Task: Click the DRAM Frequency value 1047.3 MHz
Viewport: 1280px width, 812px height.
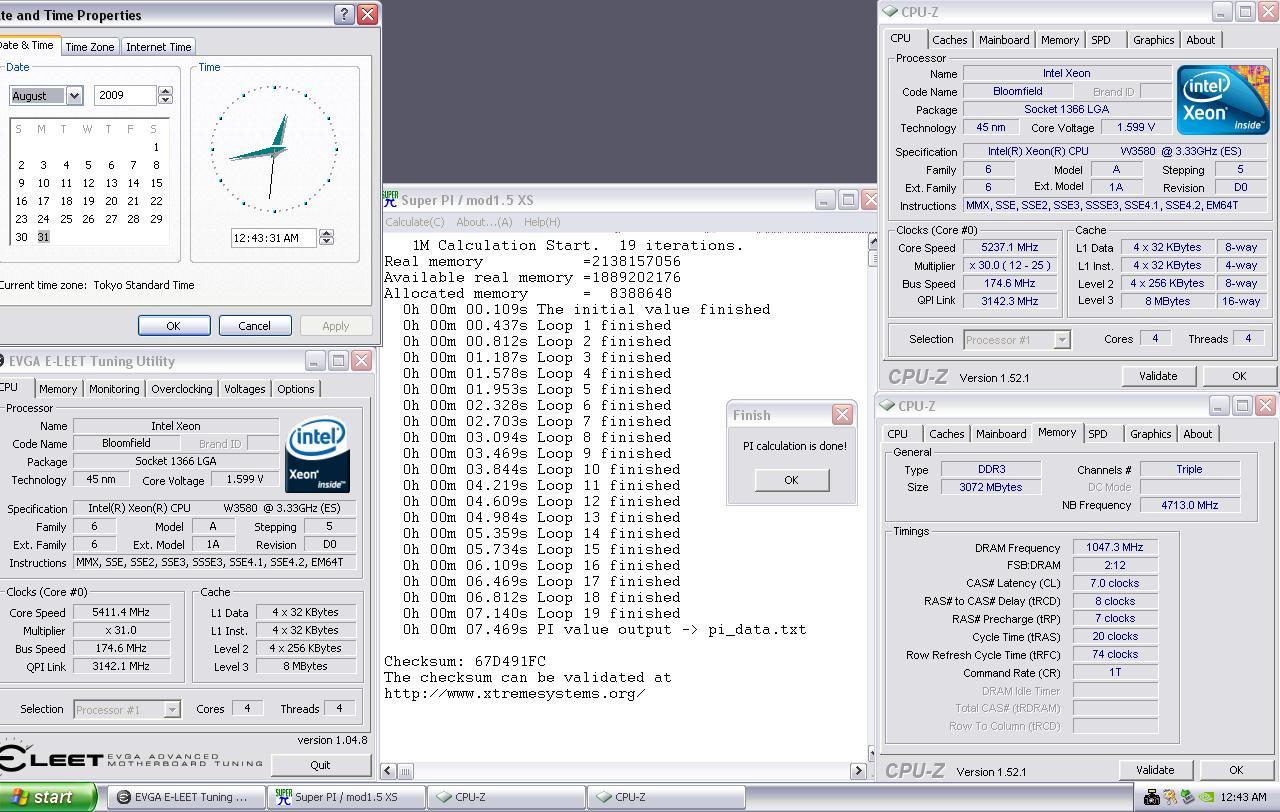Action: 1115,548
